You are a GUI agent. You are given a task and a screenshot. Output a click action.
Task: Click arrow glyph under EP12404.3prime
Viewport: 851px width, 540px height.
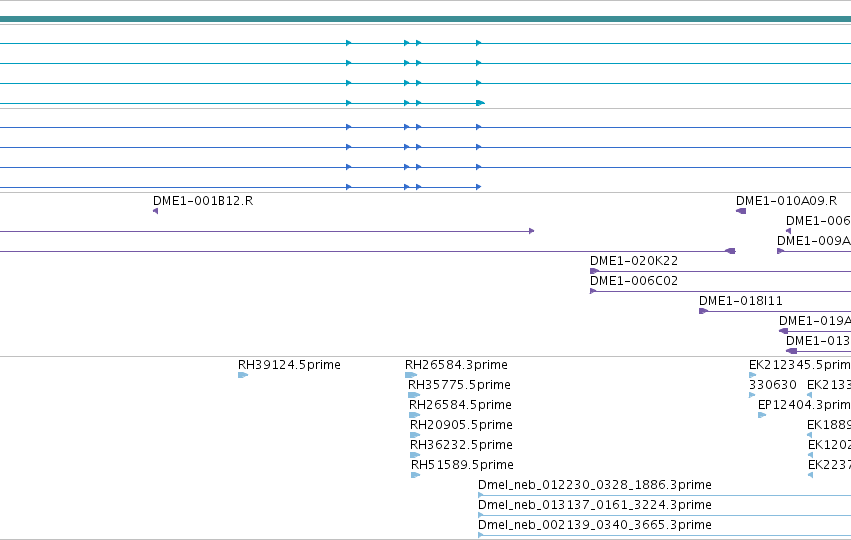[x=762, y=415]
